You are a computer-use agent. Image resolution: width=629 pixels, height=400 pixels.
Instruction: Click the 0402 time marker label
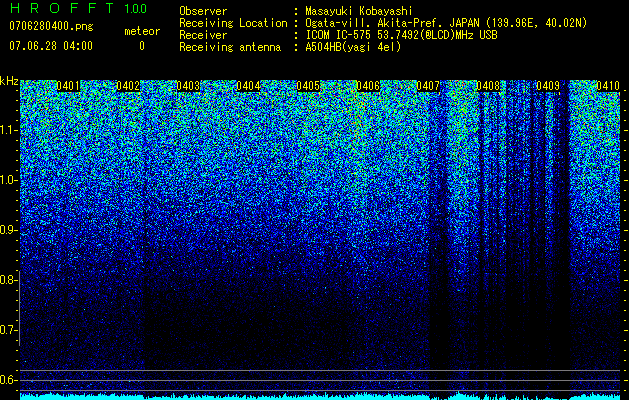coord(128,86)
